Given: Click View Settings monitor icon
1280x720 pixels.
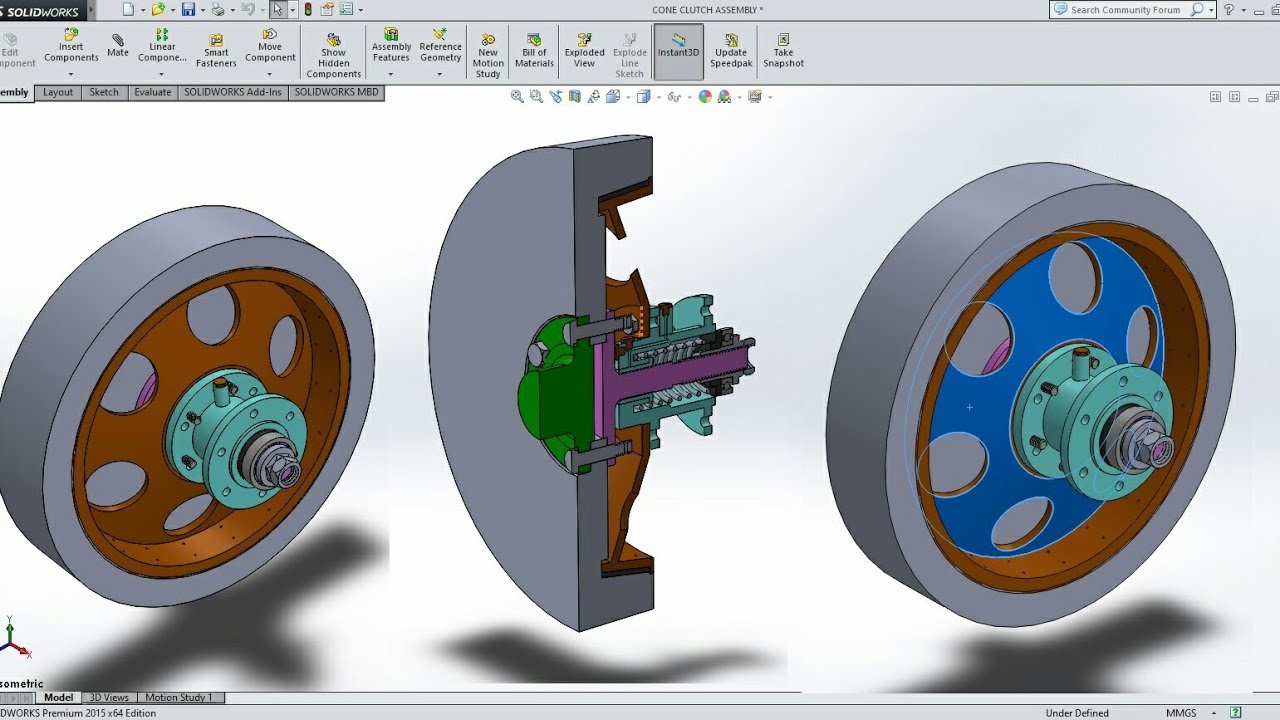Looking at the screenshot, I should coord(755,97).
